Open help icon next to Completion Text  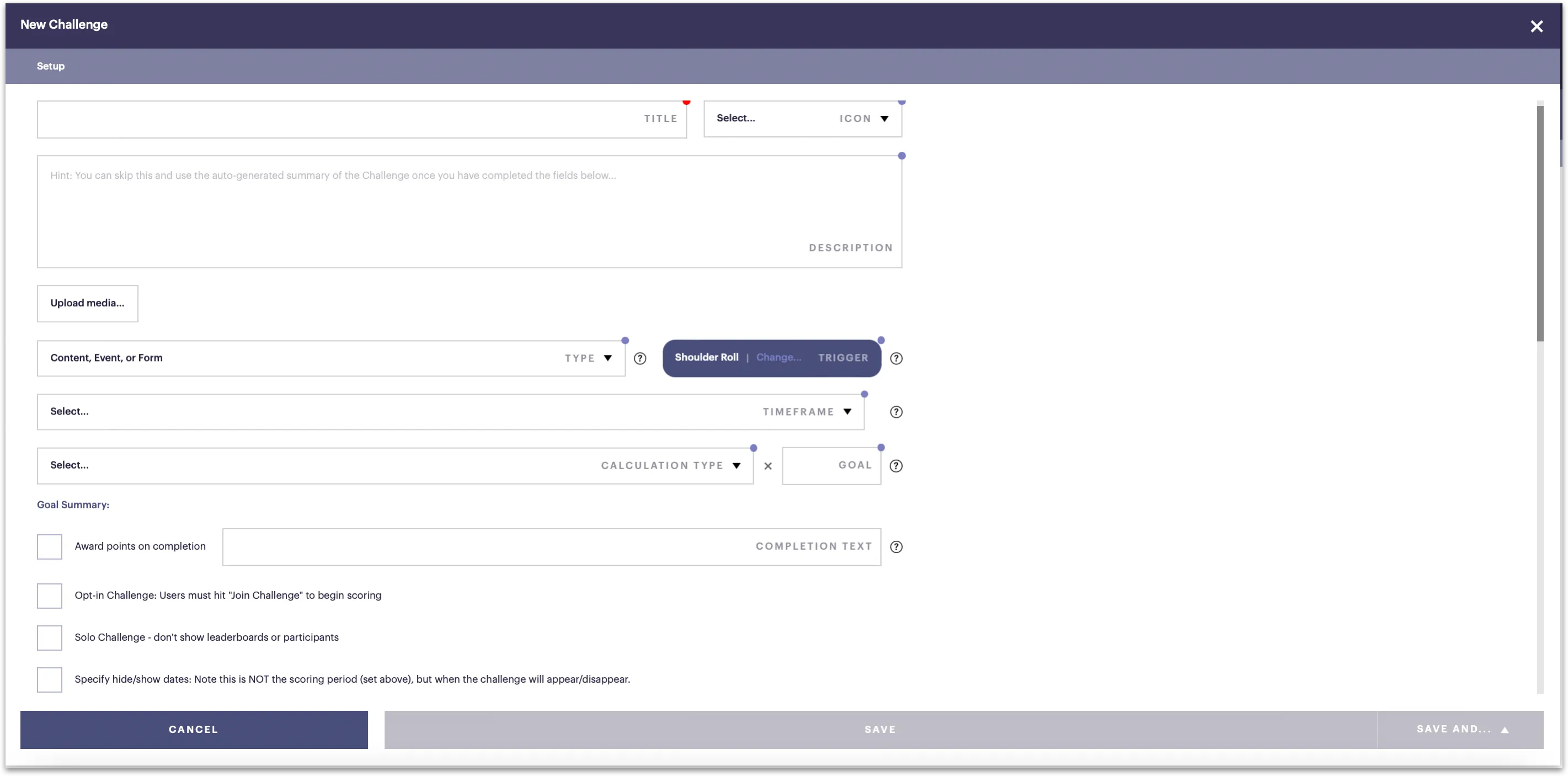click(x=896, y=547)
